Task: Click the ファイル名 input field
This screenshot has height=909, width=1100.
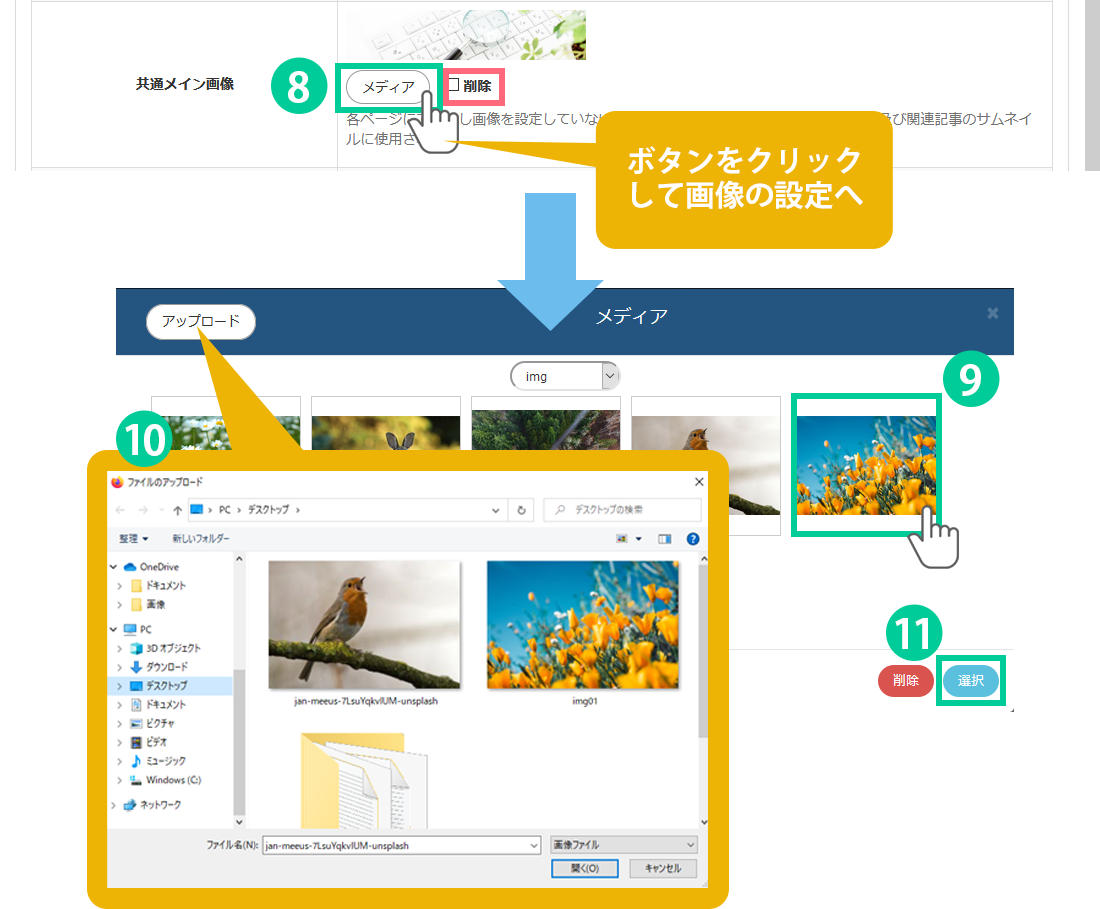Action: tap(400, 845)
